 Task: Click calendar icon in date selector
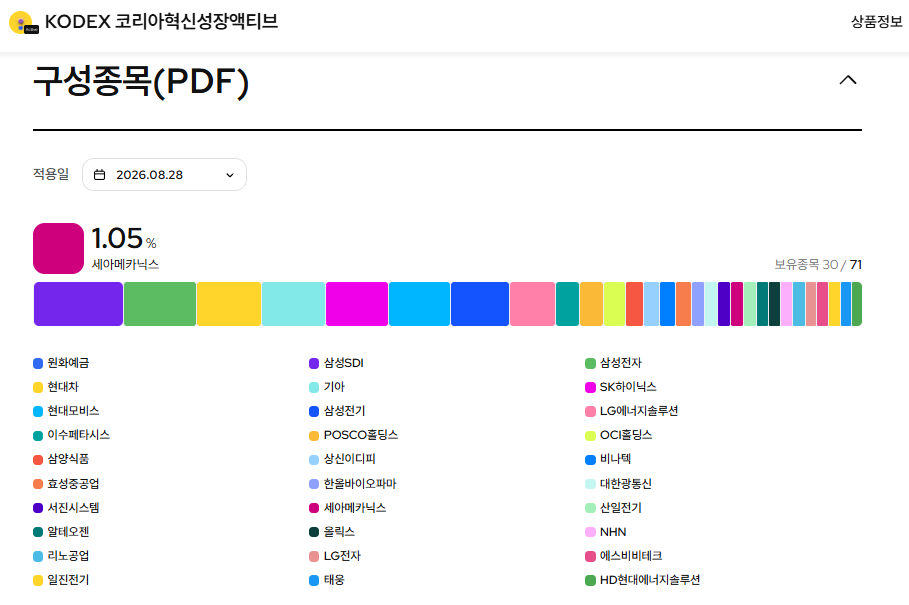pos(100,174)
